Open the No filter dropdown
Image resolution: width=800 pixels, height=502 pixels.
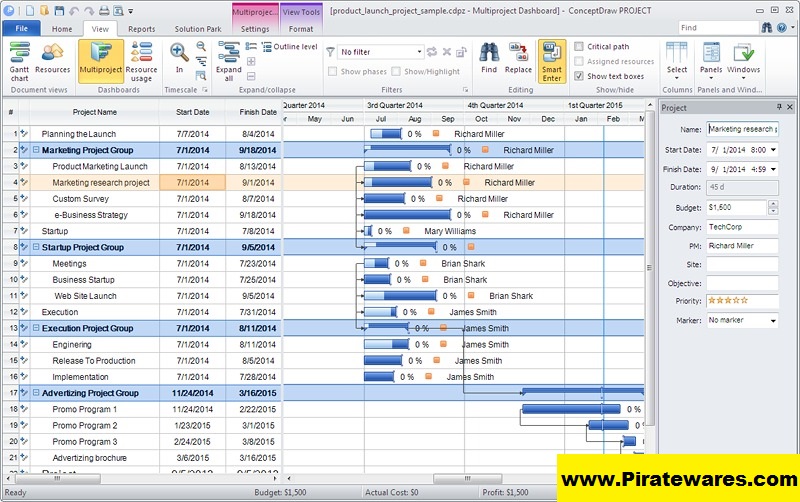(x=380, y=51)
